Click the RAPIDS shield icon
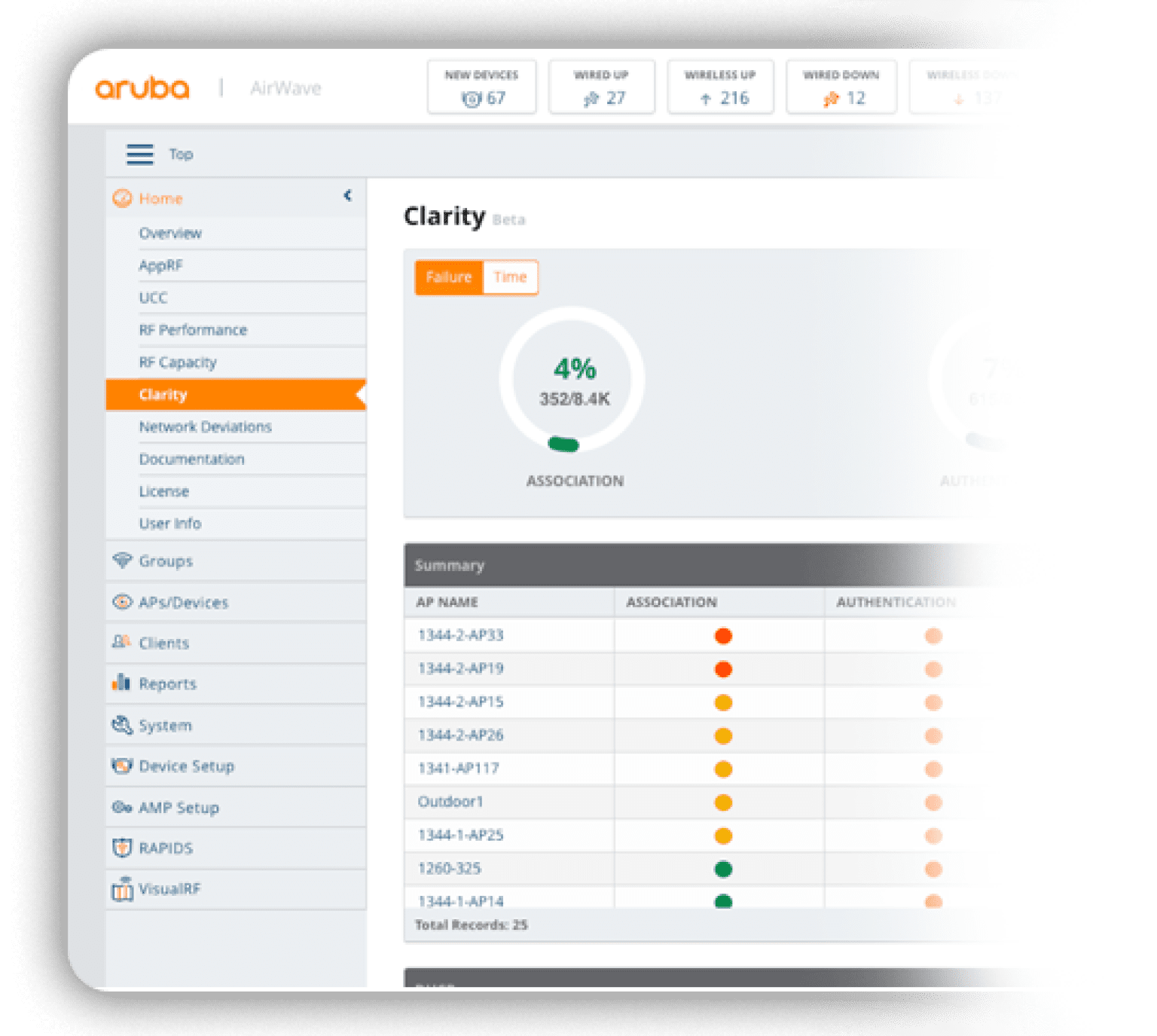 point(121,848)
